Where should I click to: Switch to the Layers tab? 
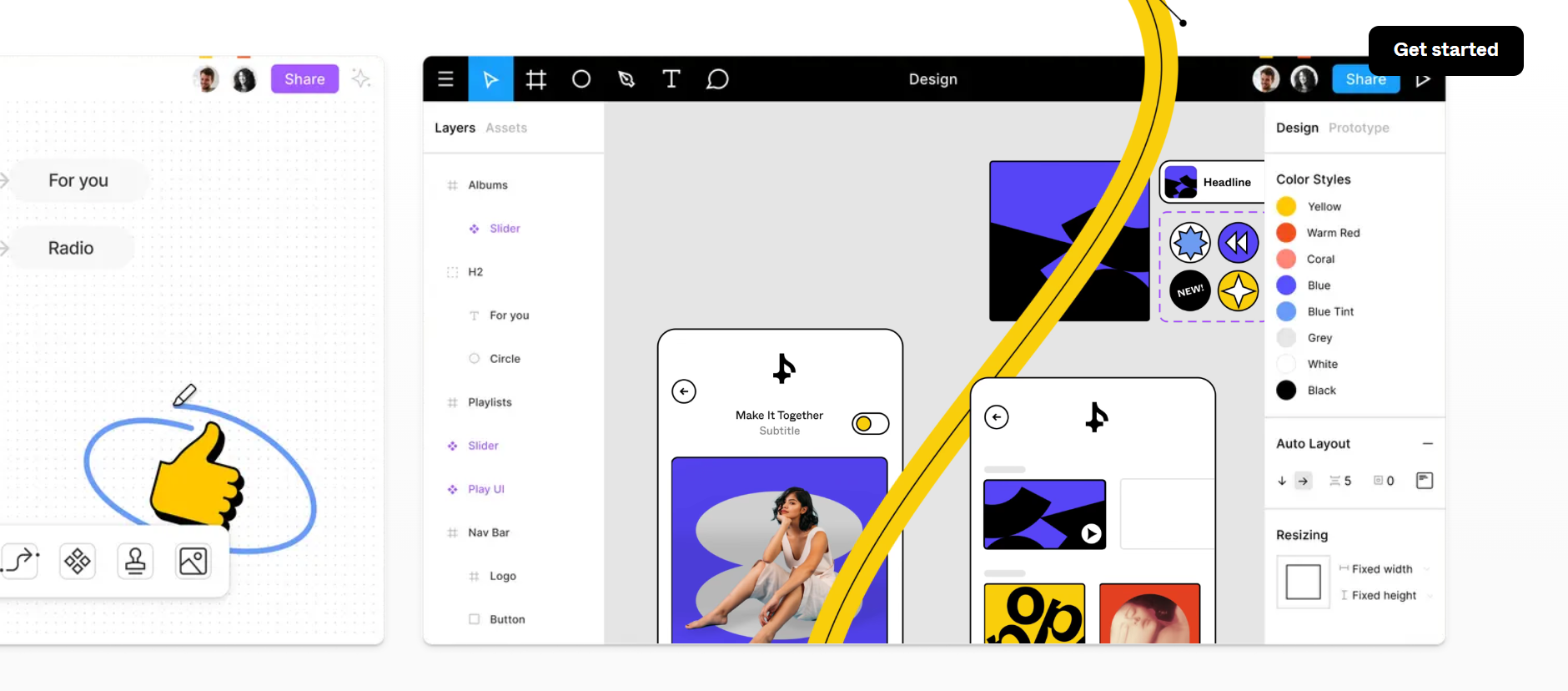click(455, 128)
